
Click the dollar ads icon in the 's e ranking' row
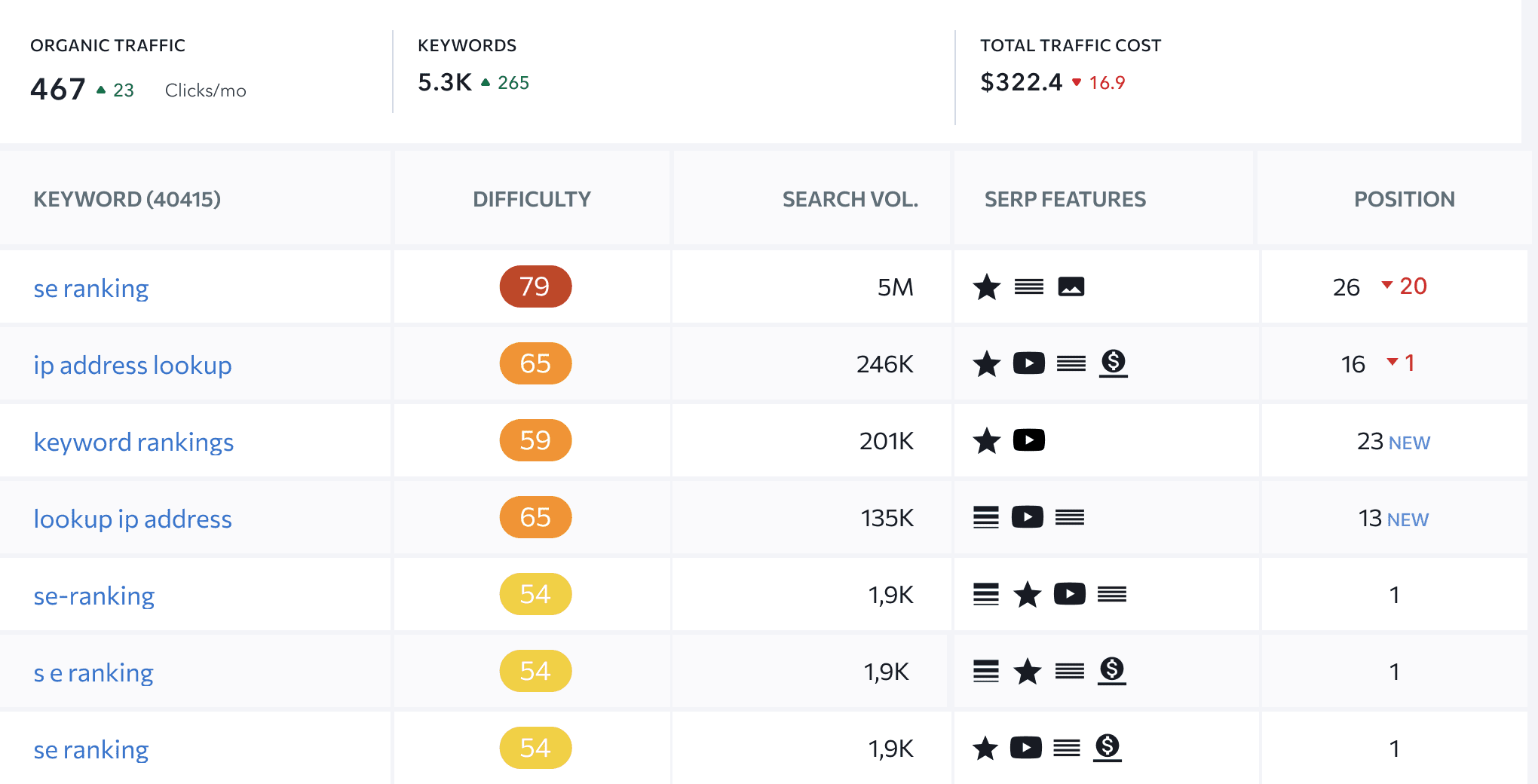(1111, 671)
